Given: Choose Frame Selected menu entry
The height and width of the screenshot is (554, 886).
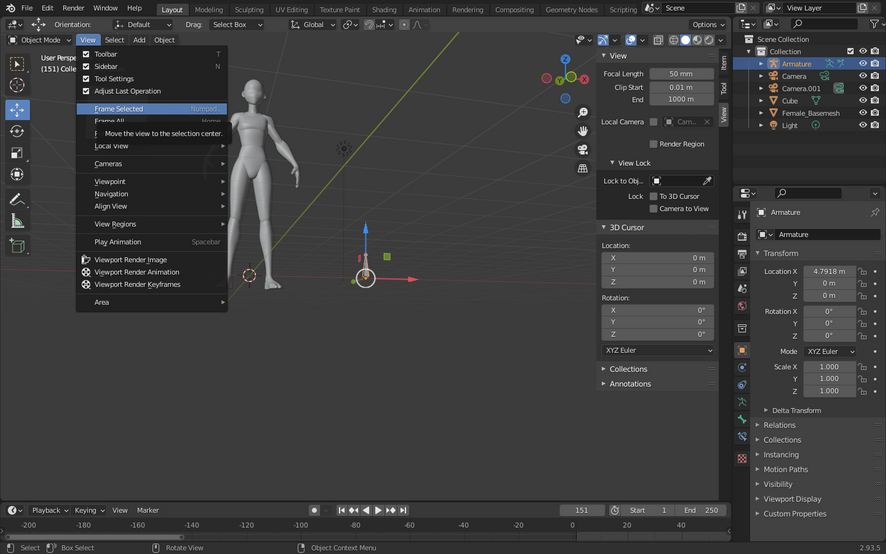Looking at the screenshot, I should click(152, 109).
